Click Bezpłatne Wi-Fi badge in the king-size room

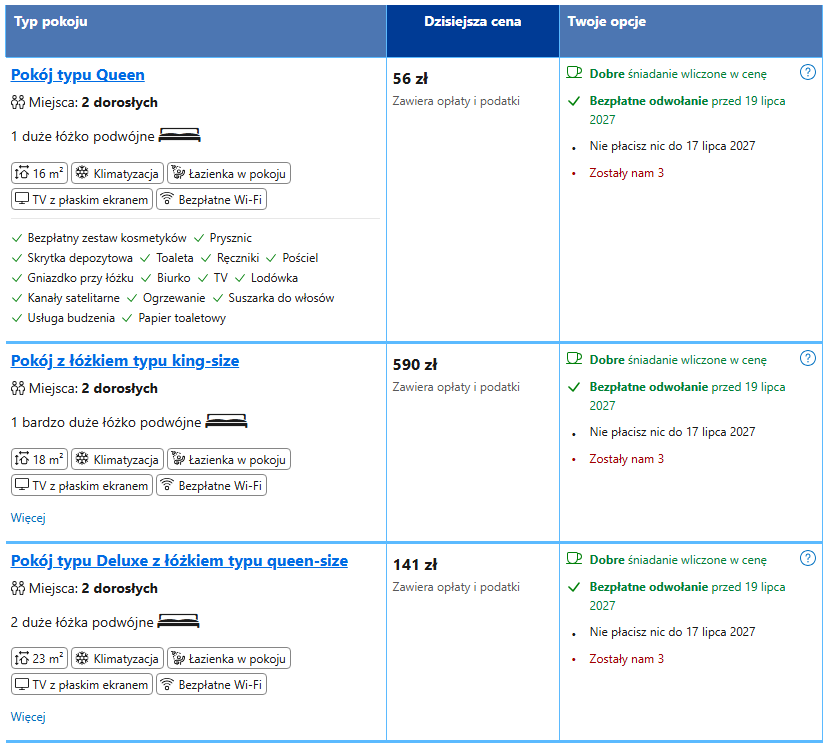click(x=212, y=485)
